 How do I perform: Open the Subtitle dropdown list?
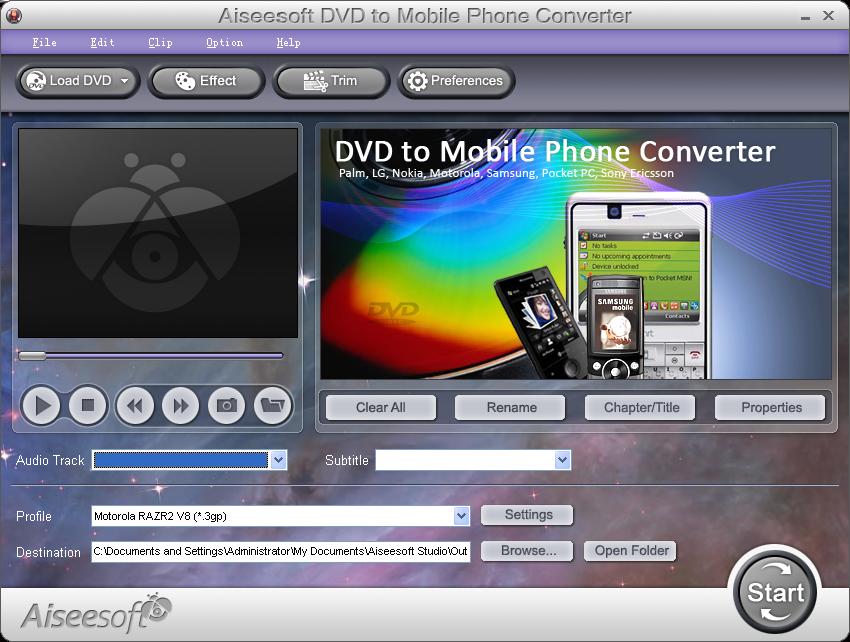562,460
